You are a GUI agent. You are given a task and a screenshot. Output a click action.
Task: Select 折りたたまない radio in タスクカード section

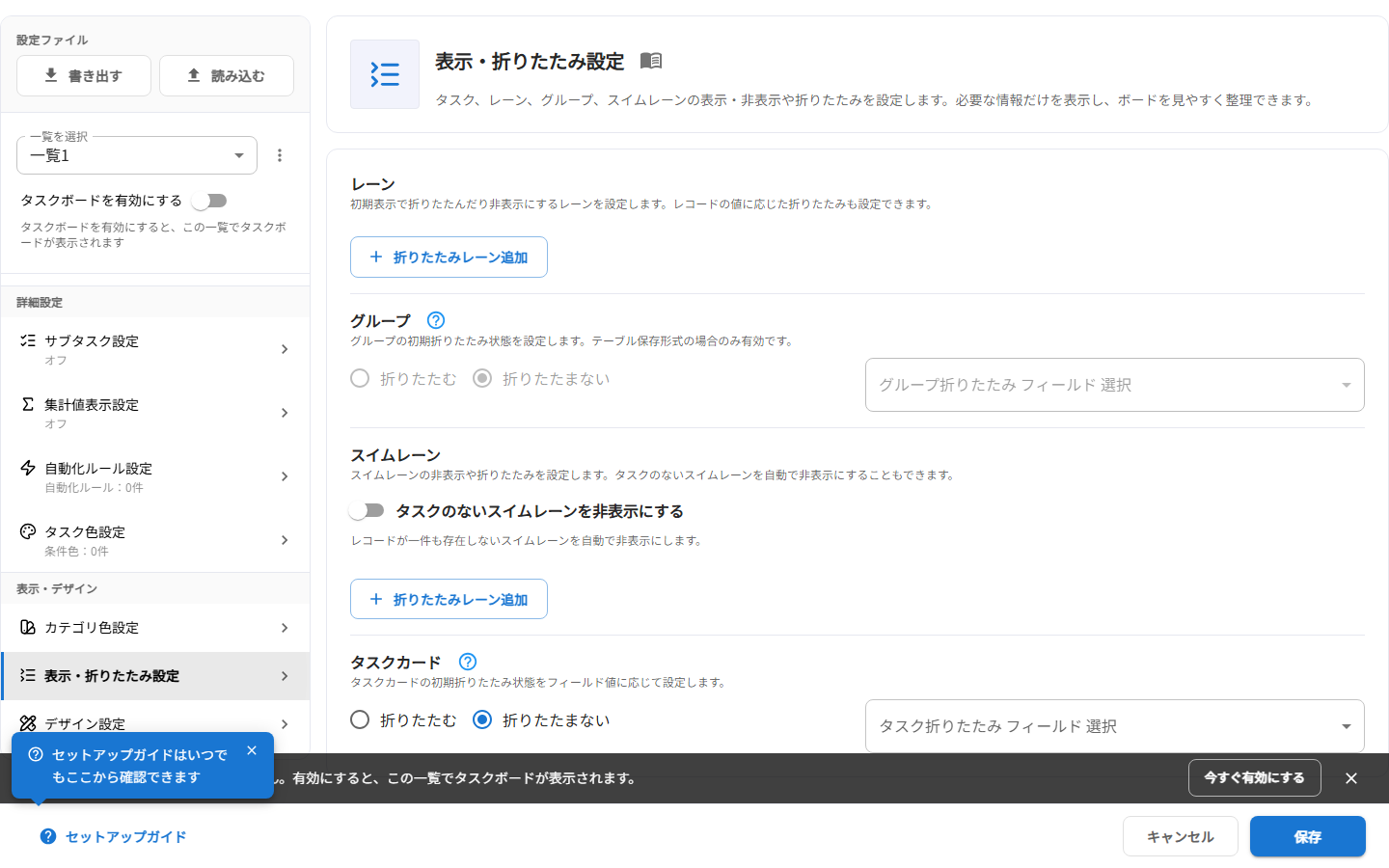point(482,719)
